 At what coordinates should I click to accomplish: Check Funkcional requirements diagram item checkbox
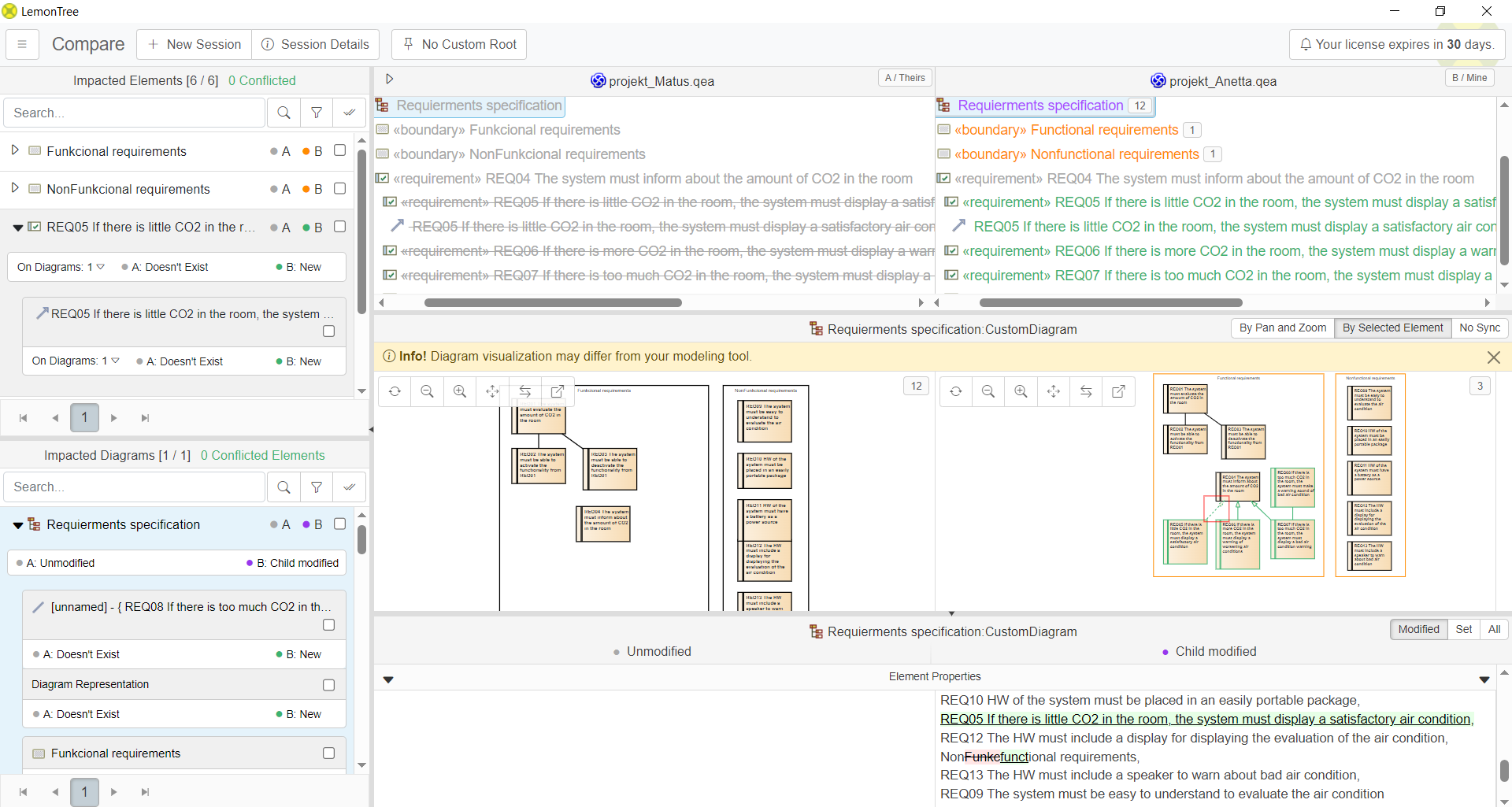click(x=328, y=753)
